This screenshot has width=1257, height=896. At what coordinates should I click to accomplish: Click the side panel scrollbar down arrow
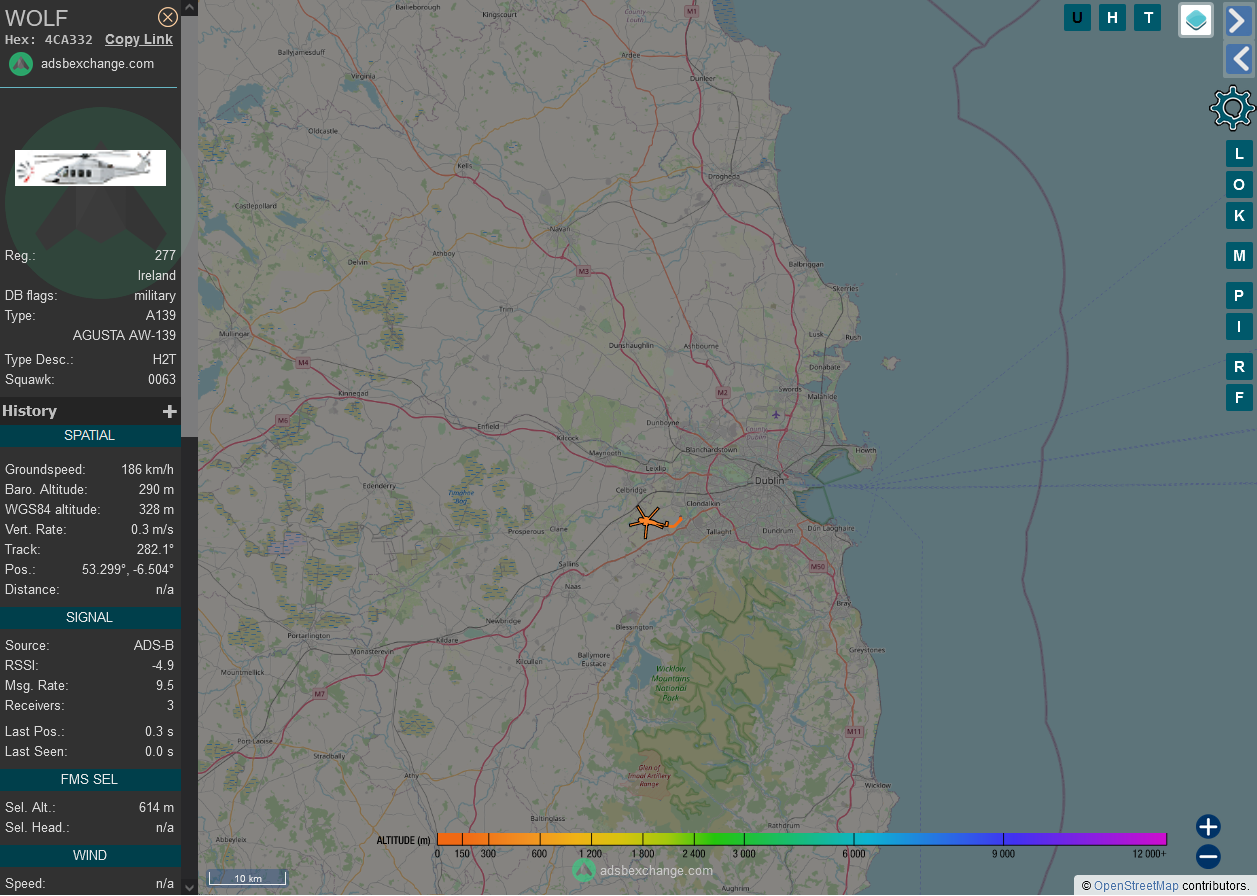189,887
